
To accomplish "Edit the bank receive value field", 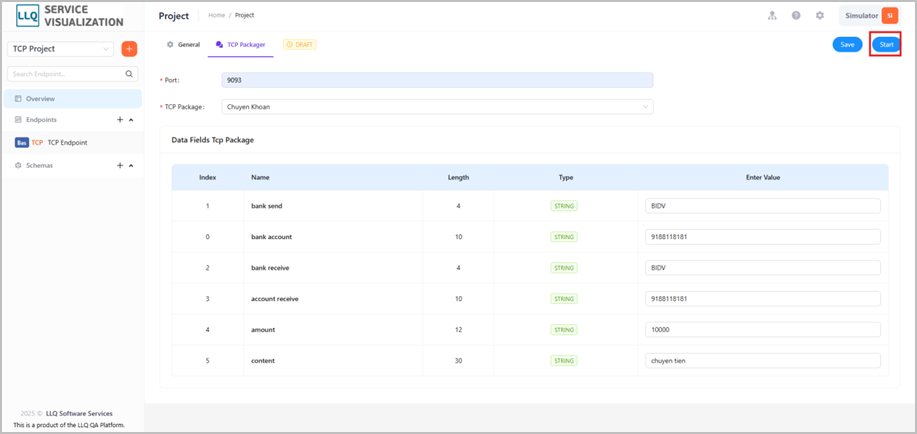I will click(763, 268).
